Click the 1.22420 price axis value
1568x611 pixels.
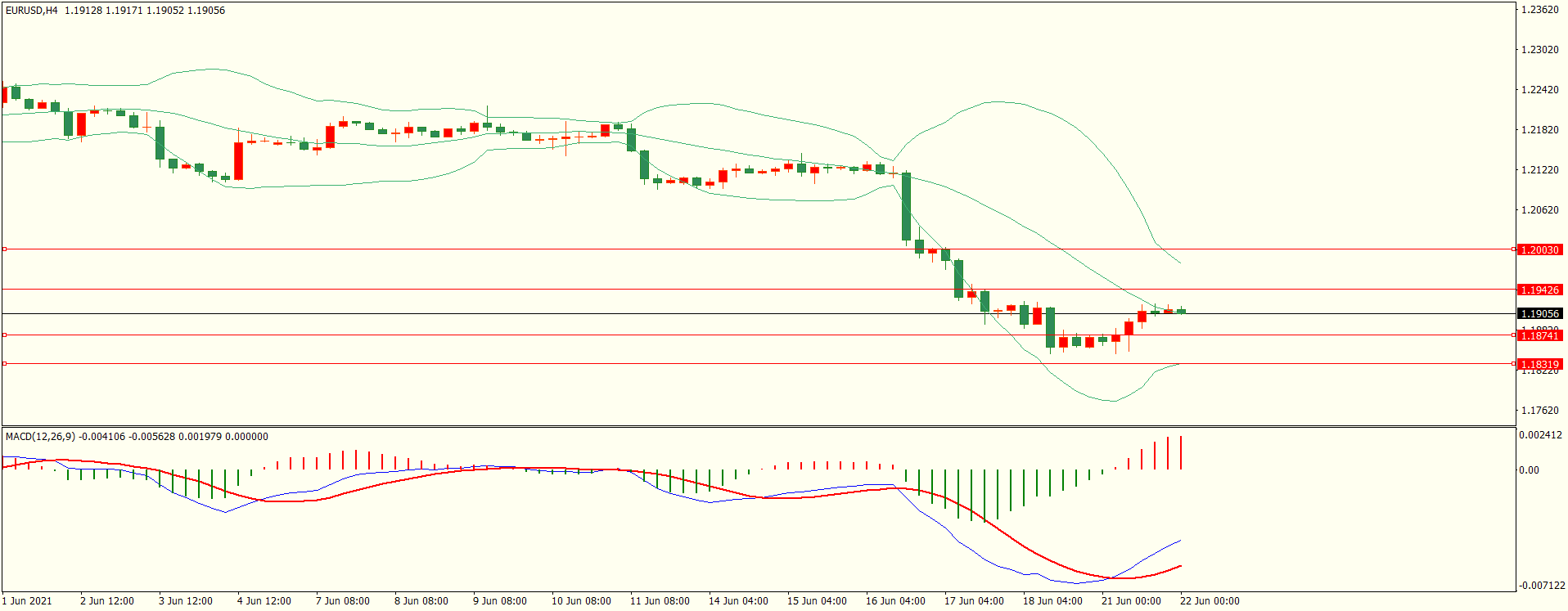point(1539,90)
